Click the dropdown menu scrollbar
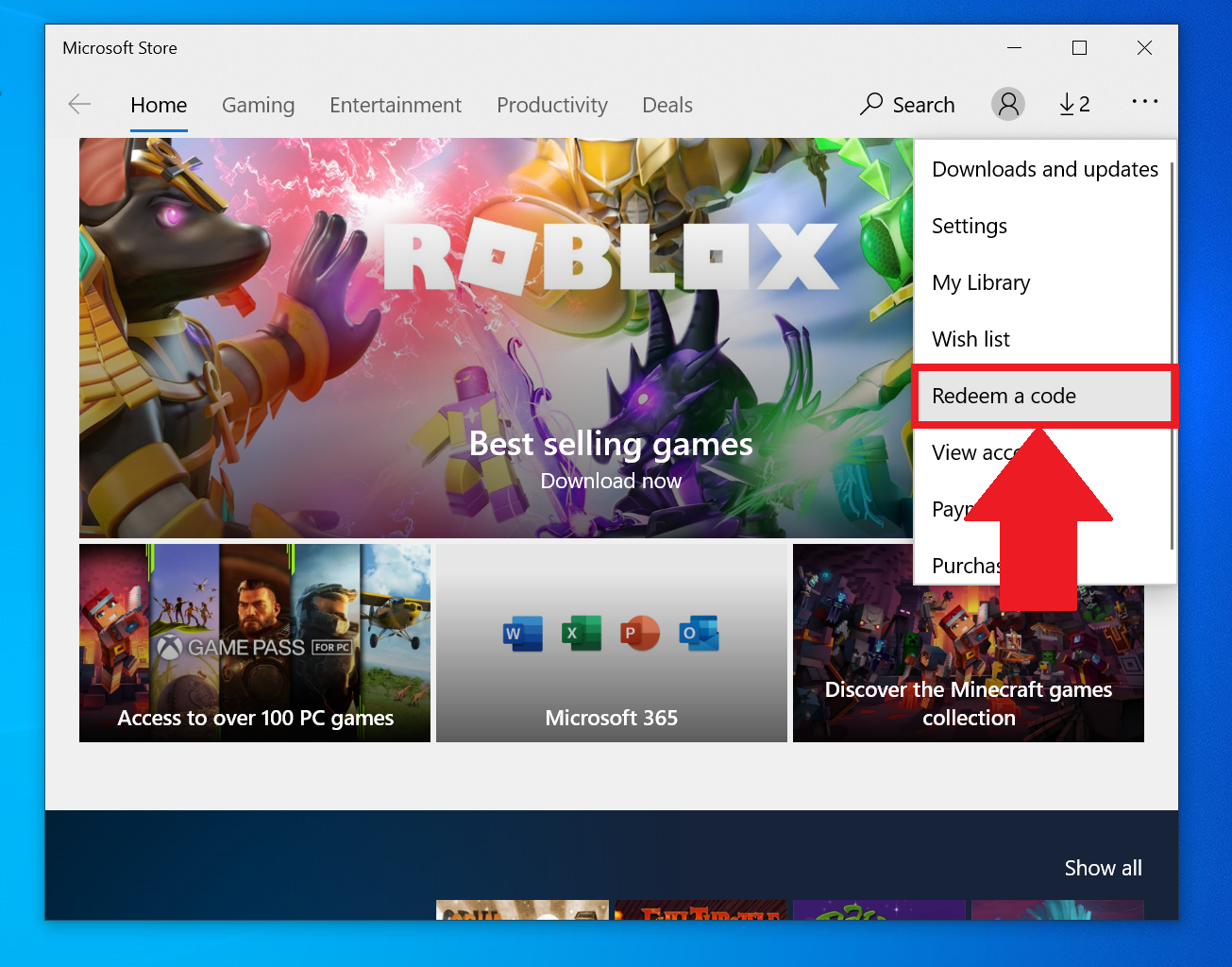The width and height of the screenshot is (1232, 967). (1173, 355)
